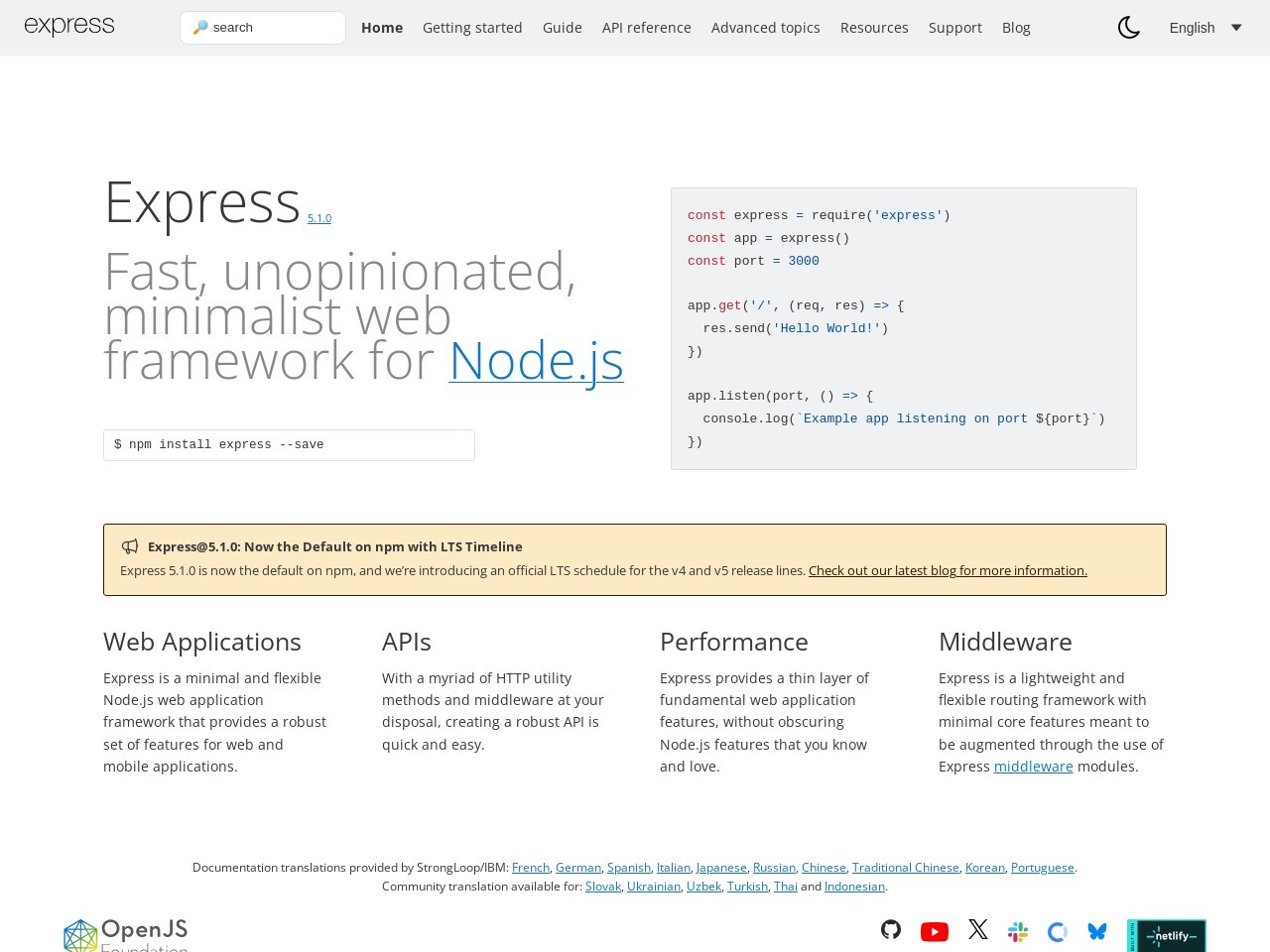This screenshot has width=1270, height=952.
Task: Click the Built with Netlify badge
Action: click(1167, 935)
